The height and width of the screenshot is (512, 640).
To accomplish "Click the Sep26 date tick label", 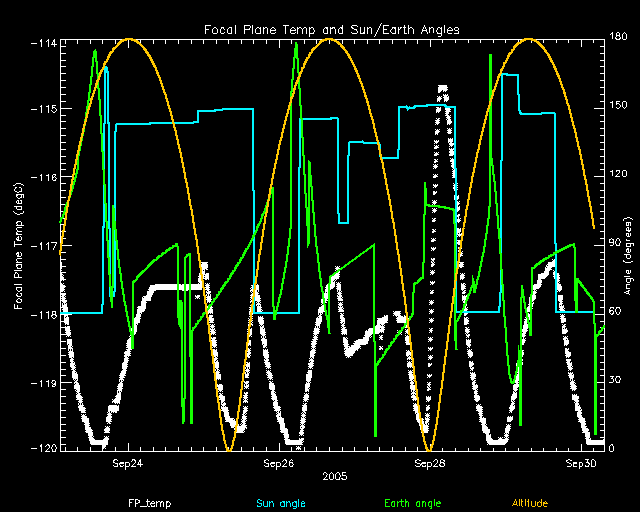I will (279, 464).
